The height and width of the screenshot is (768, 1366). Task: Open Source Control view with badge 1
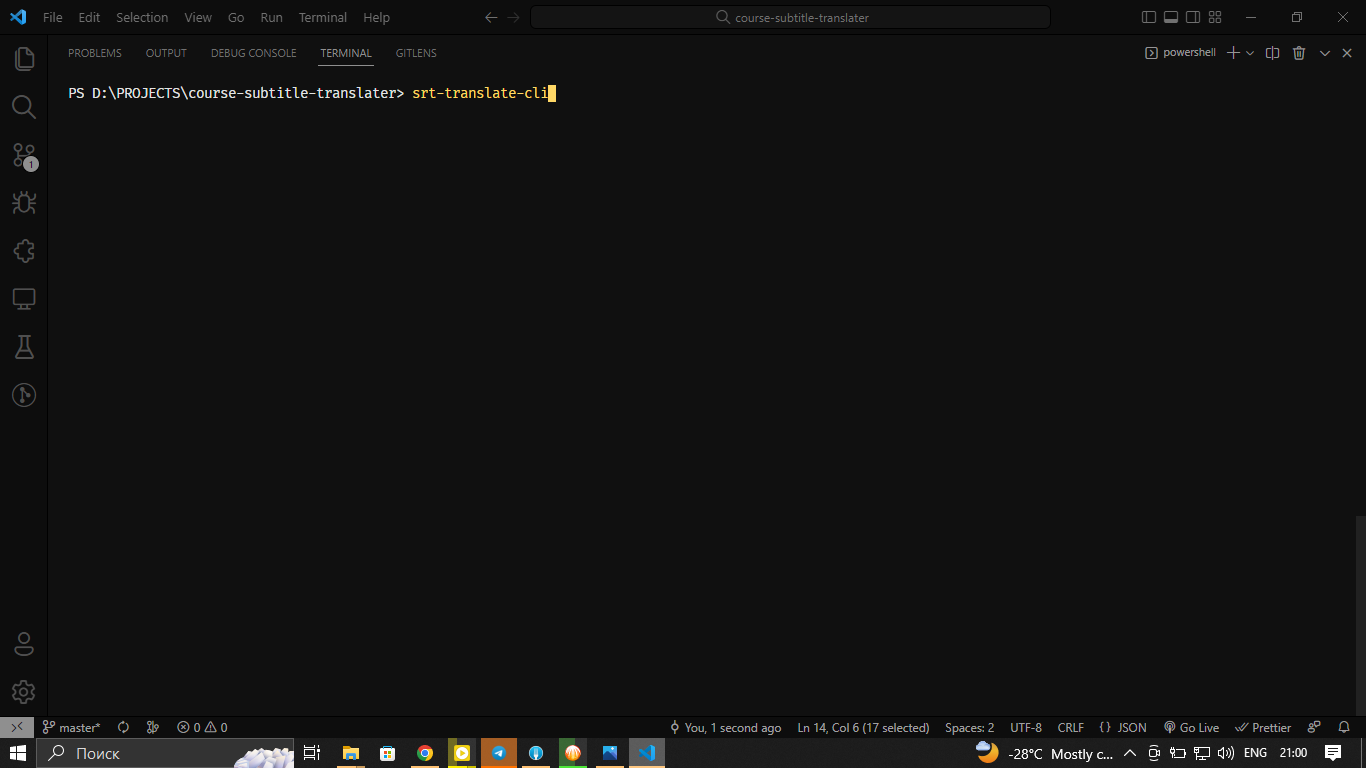tap(24, 155)
